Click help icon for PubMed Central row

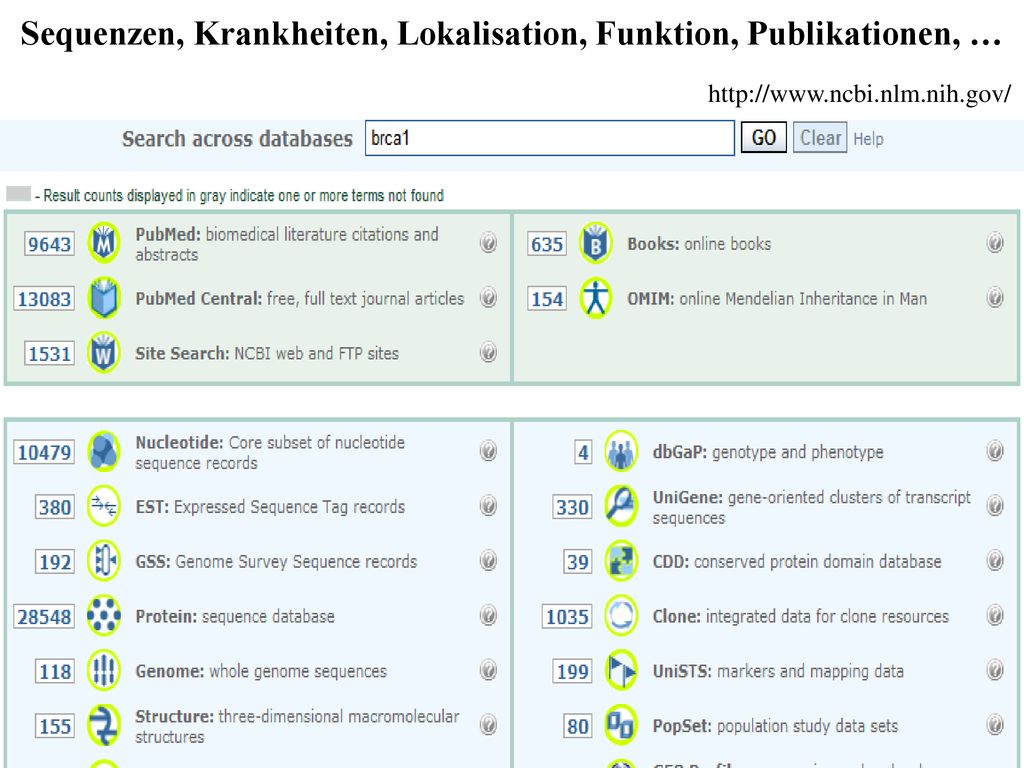point(488,297)
